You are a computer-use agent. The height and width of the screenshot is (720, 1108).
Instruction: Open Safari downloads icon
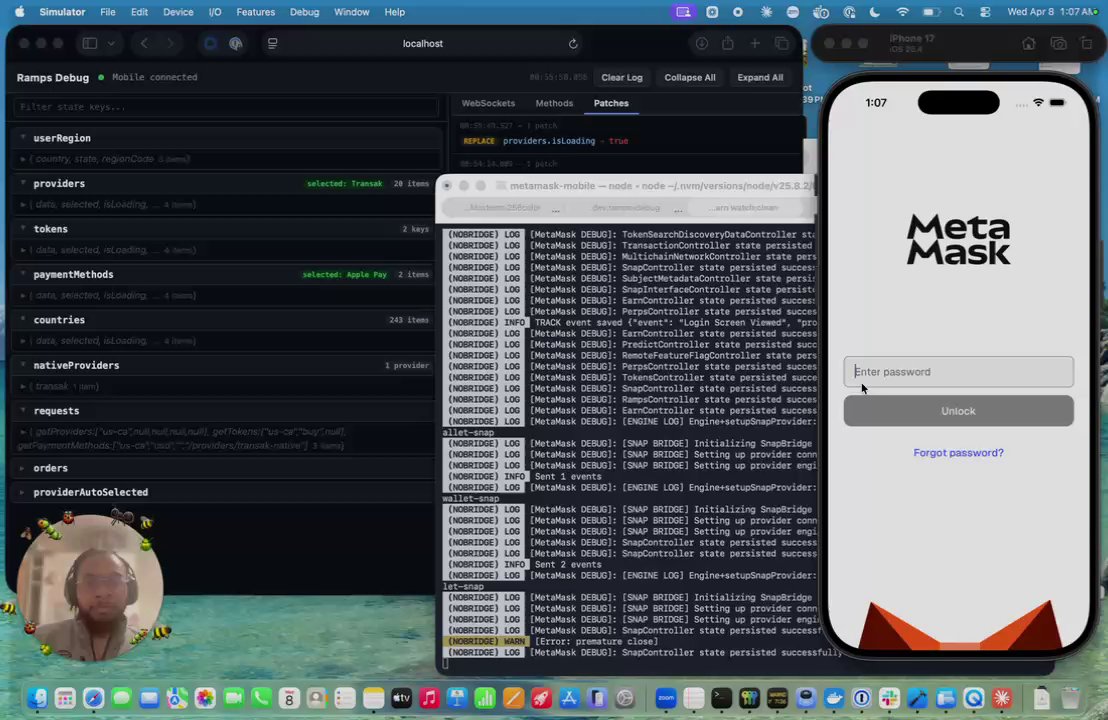pyautogui.click(x=701, y=43)
